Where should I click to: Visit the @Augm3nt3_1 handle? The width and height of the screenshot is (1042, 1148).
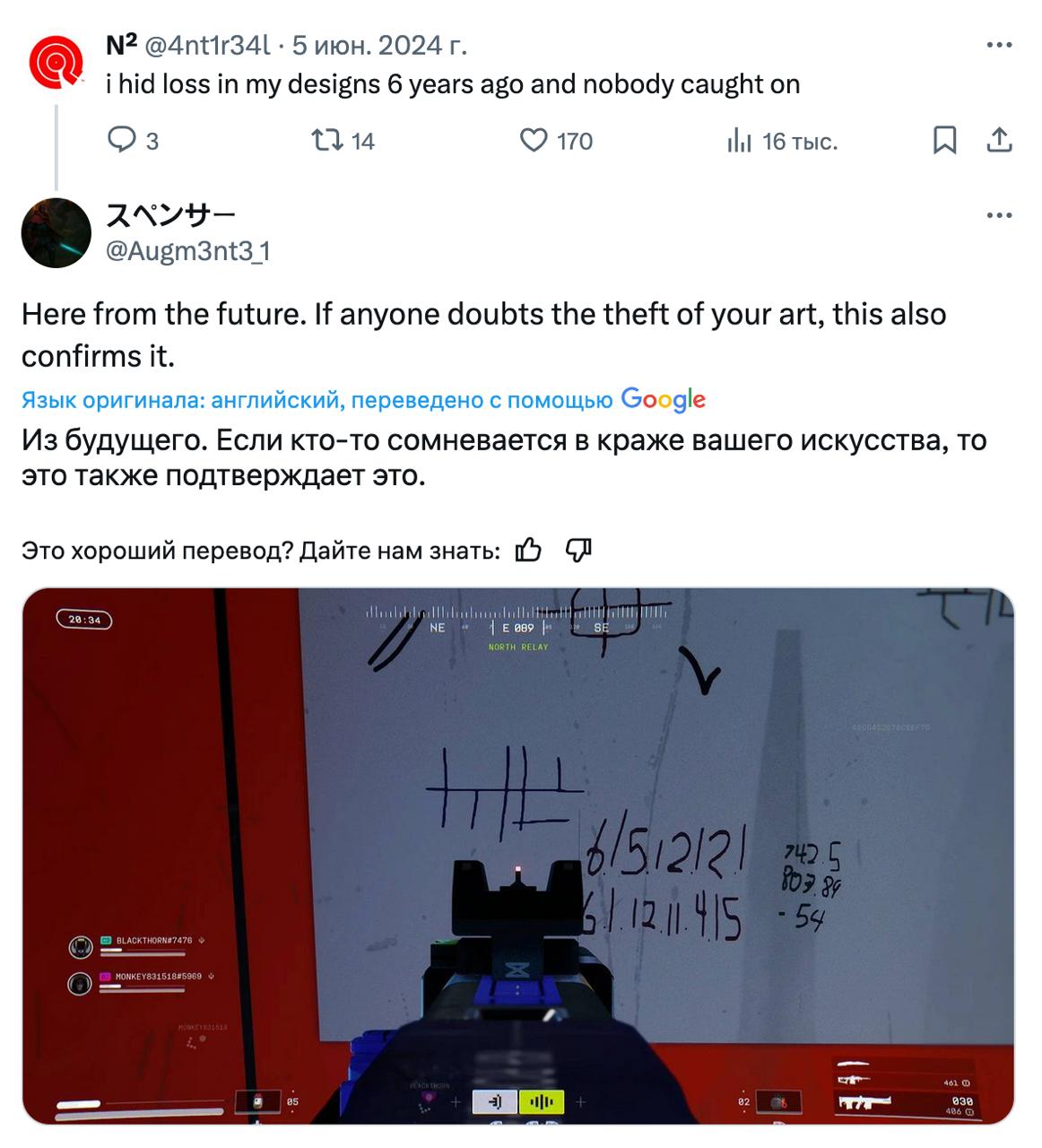[x=187, y=251]
